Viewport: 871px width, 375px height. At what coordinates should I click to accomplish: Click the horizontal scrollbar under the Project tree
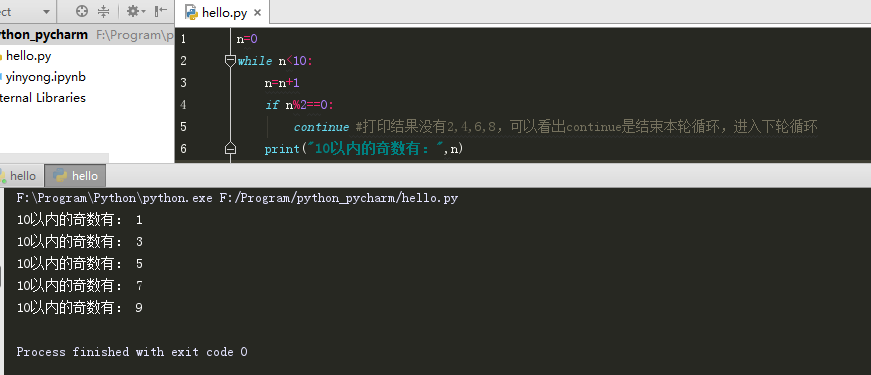pyautogui.click(x=54, y=158)
